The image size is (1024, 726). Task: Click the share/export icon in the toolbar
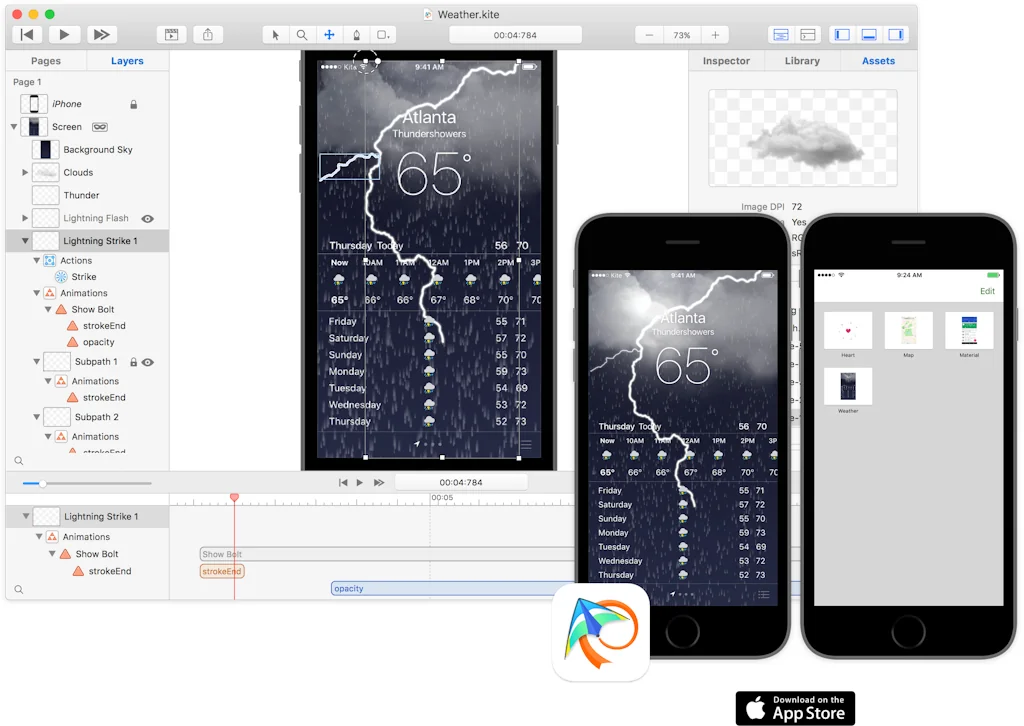(207, 33)
